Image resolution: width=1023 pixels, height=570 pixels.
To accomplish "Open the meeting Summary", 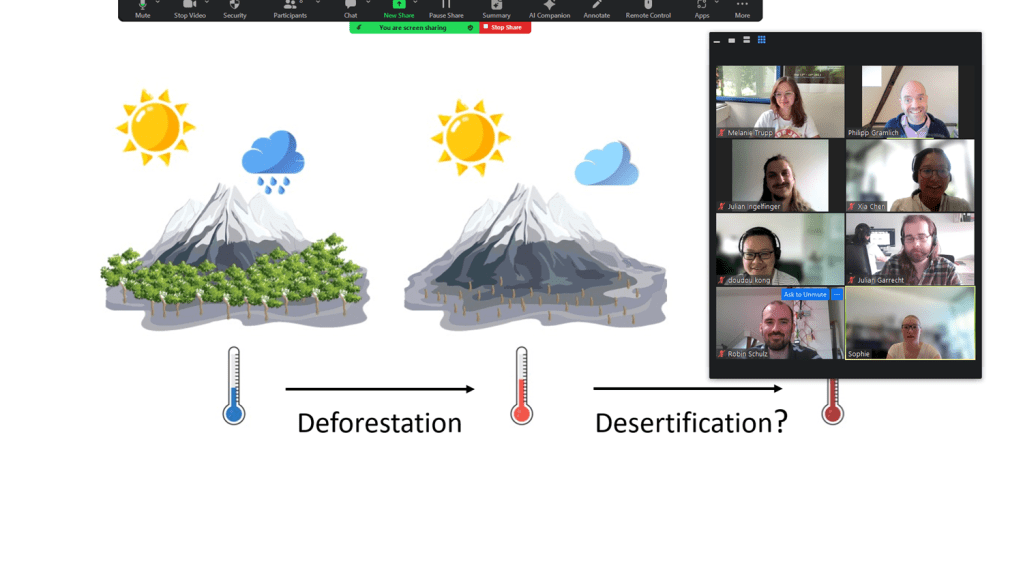I will point(496,8).
